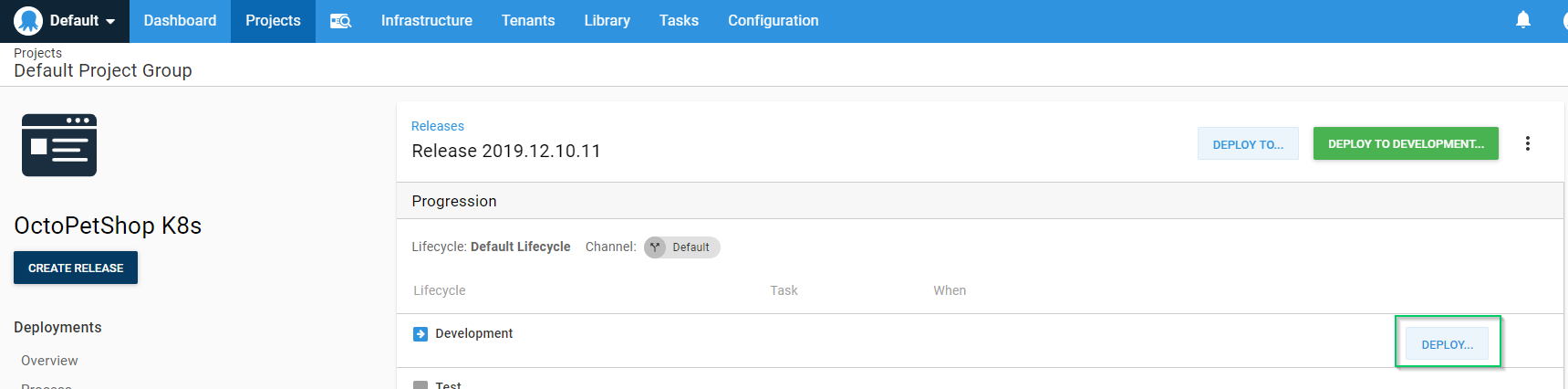Open the search projects icon in navbar
The image size is (1568, 389).
[340, 21]
